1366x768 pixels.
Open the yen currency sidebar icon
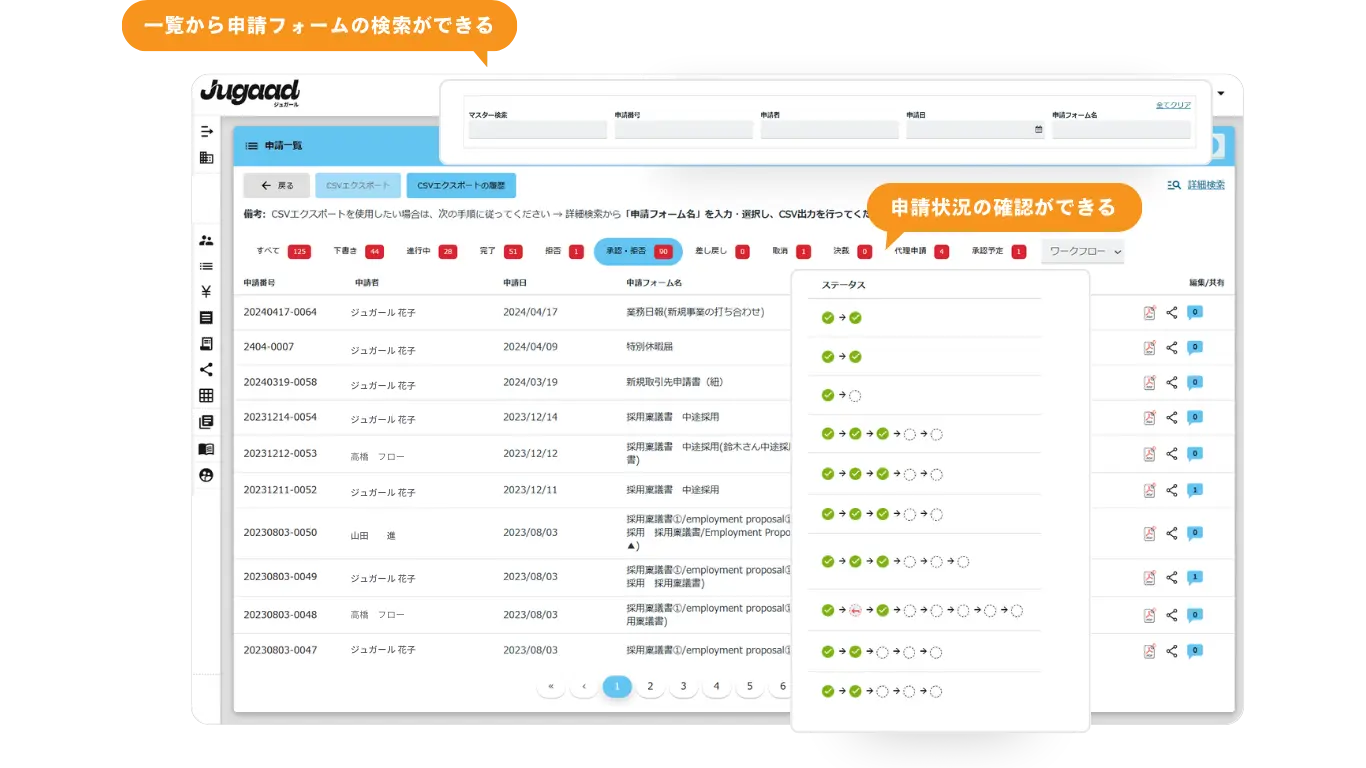point(206,292)
